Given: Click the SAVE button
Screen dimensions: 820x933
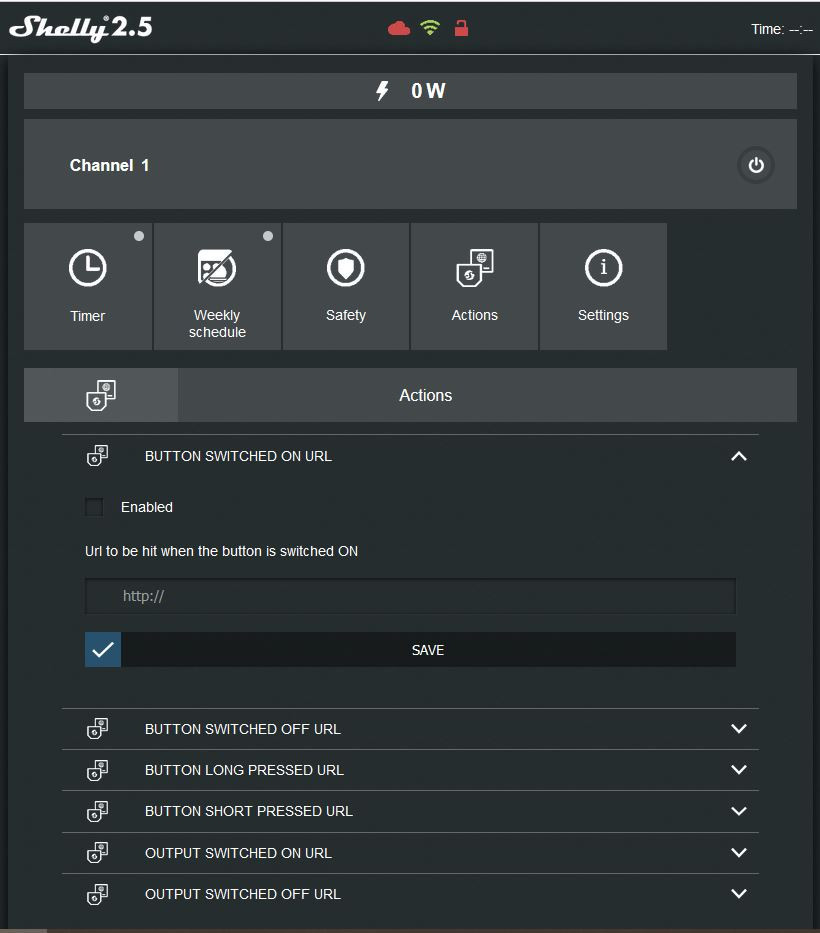Looking at the screenshot, I should tap(427, 650).
